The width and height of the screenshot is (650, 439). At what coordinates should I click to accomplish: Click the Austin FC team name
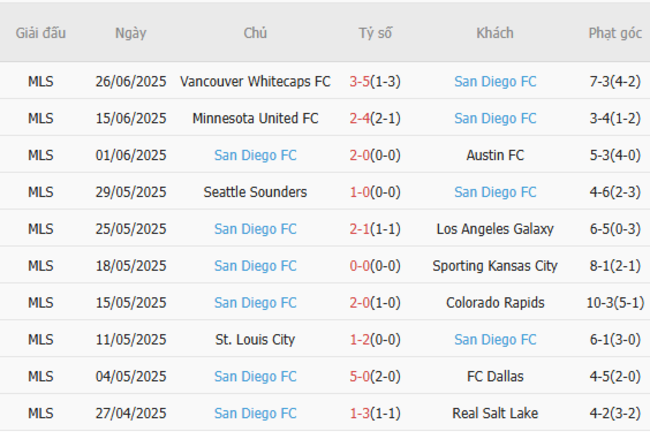coord(495,156)
